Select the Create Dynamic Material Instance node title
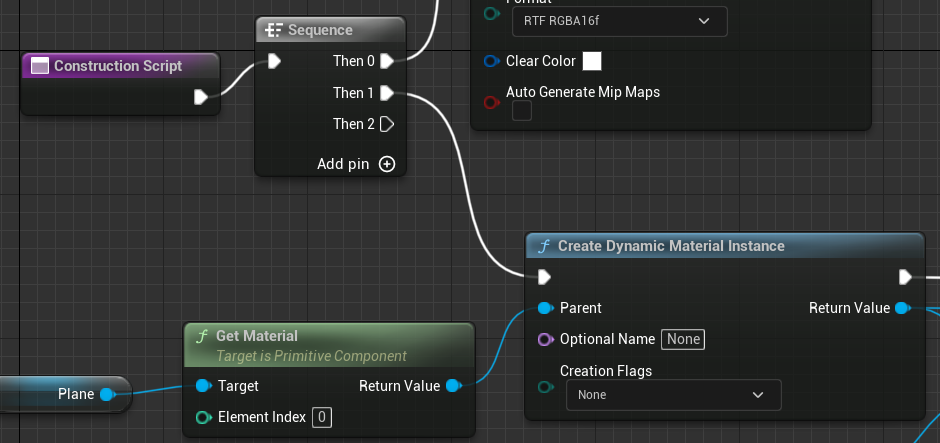The width and height of the screenshot is (940, 443). point(670,246)
